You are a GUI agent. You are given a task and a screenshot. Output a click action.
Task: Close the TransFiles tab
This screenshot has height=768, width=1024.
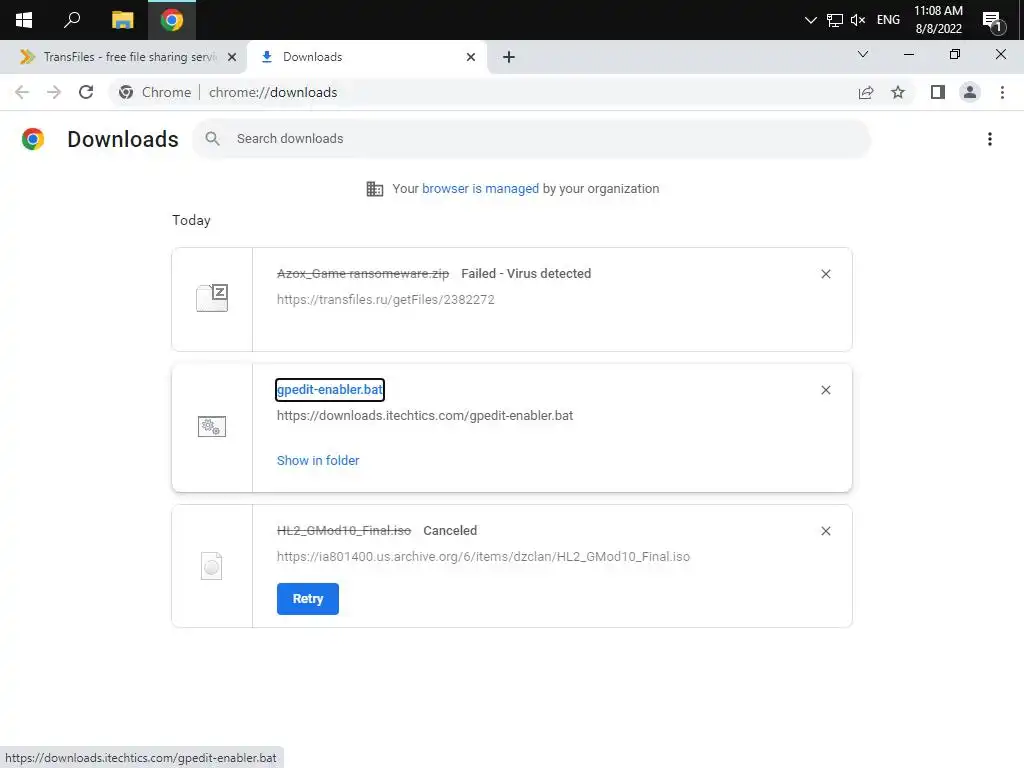232,57
